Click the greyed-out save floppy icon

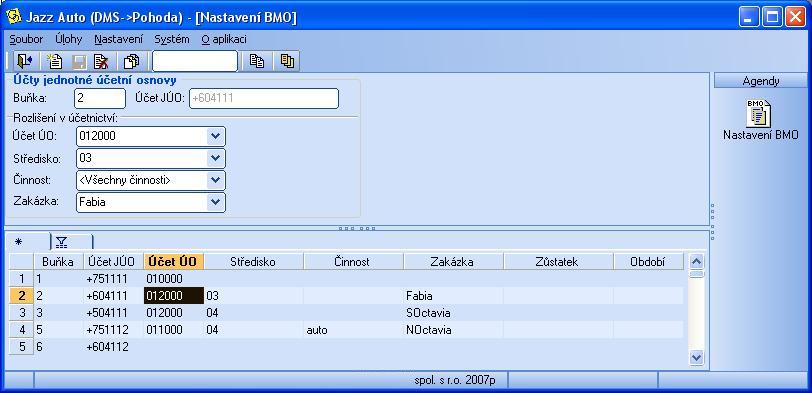[x=79, y=62]
